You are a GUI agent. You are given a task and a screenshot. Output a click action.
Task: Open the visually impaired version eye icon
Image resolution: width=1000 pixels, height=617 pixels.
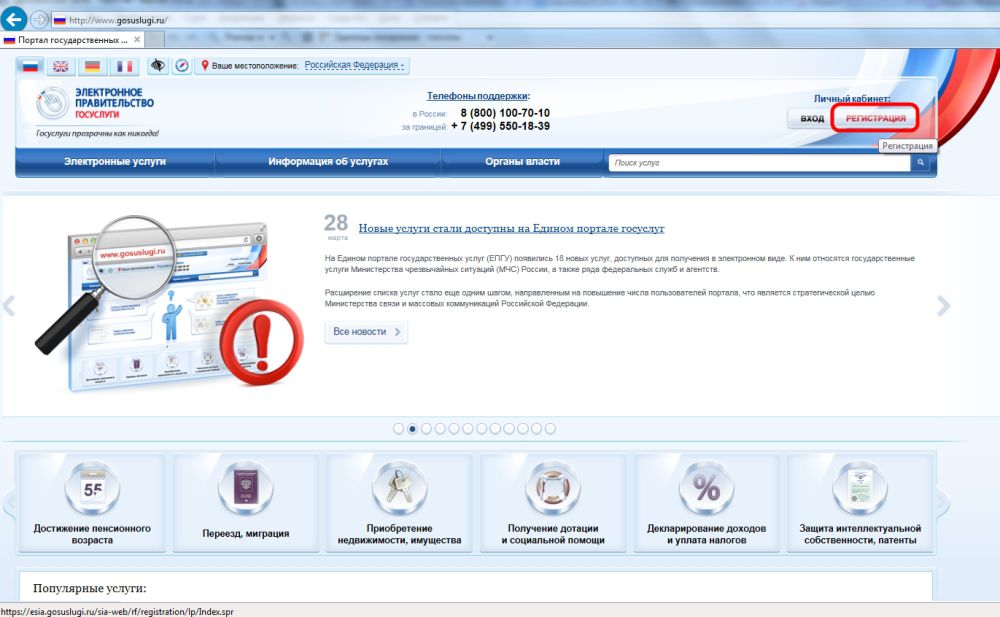pos(158,66)
